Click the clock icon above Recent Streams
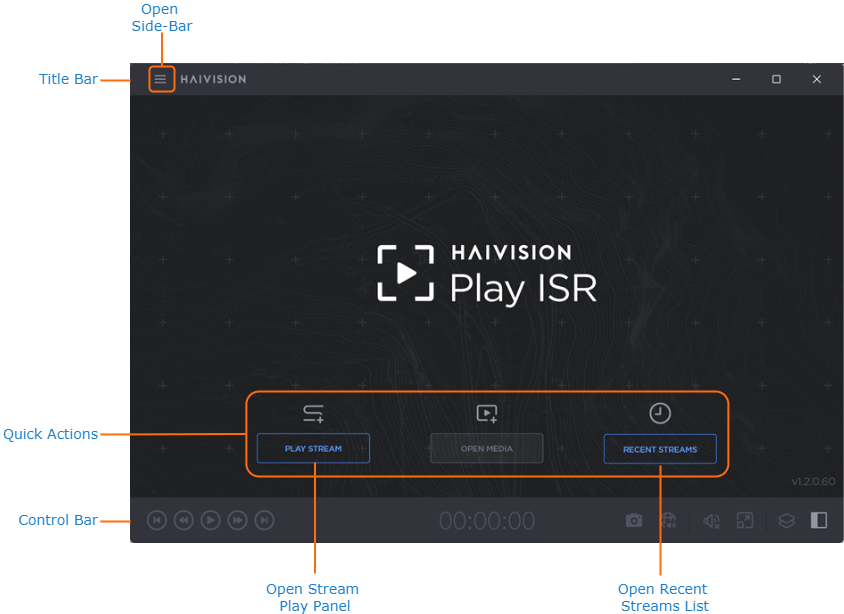 point(660,413)
